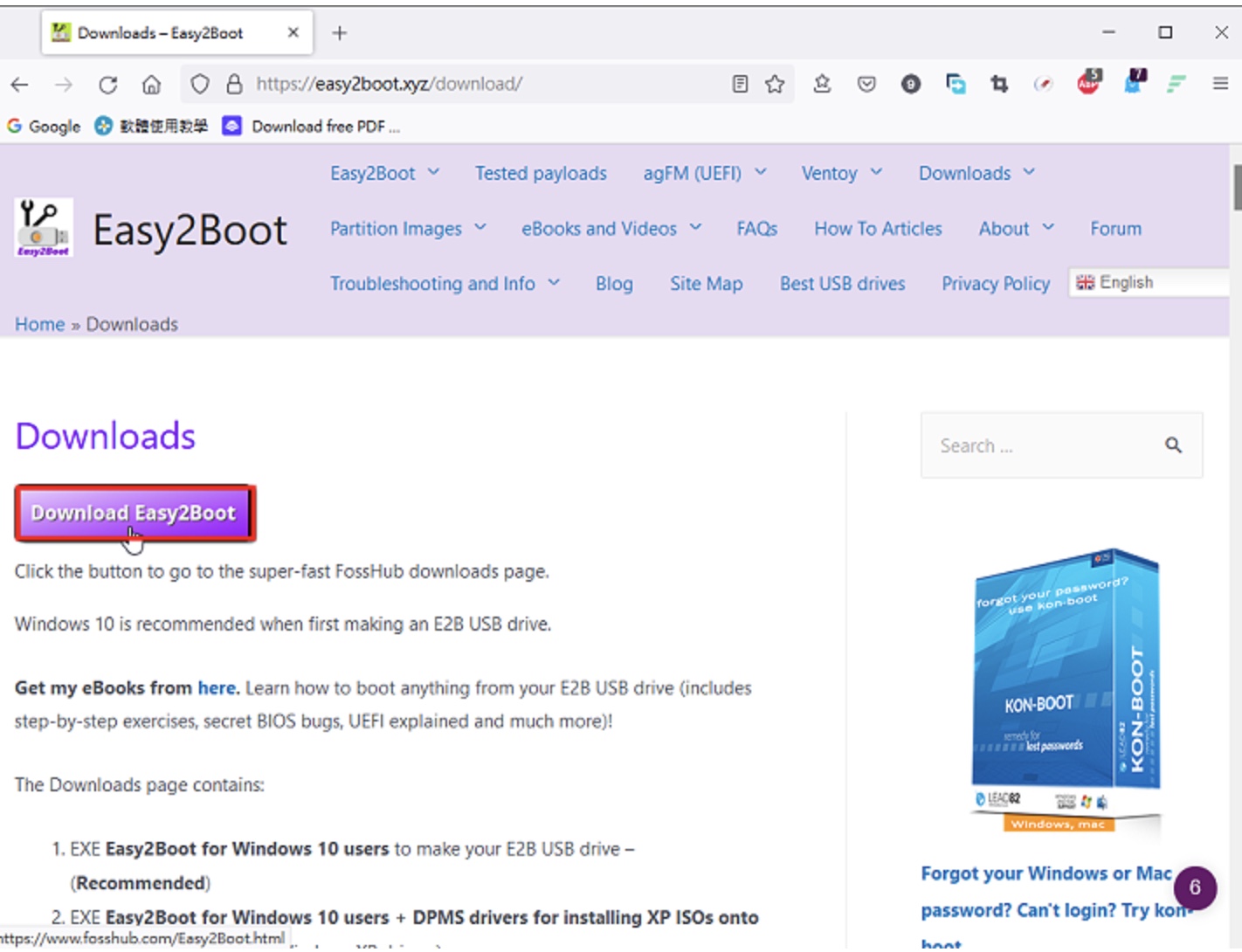
Task: Open the Site Map page
Action: pos(706,284)
